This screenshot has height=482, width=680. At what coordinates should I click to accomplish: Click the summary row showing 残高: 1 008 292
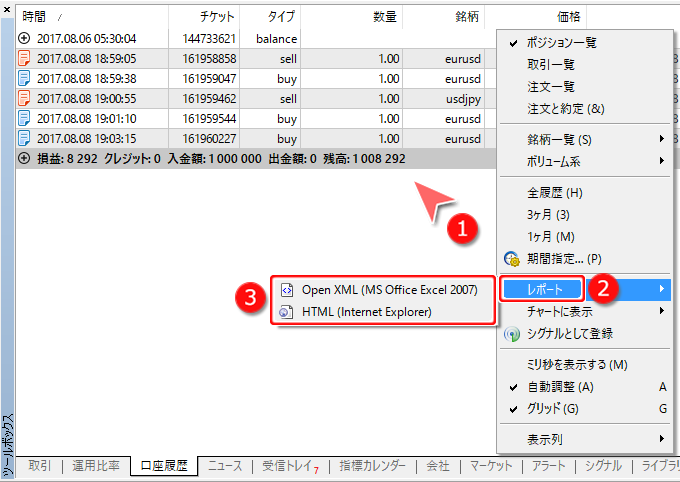[256, 158]
